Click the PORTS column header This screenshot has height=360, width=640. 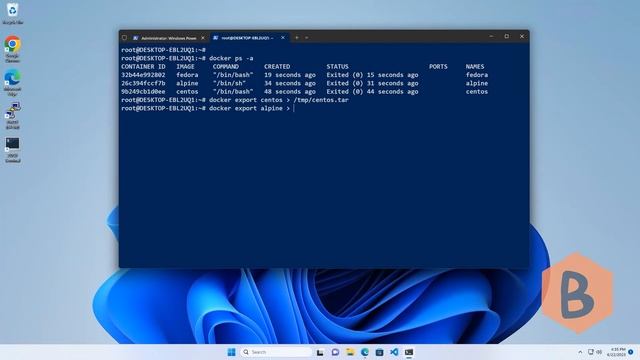(x=438, y=67)
